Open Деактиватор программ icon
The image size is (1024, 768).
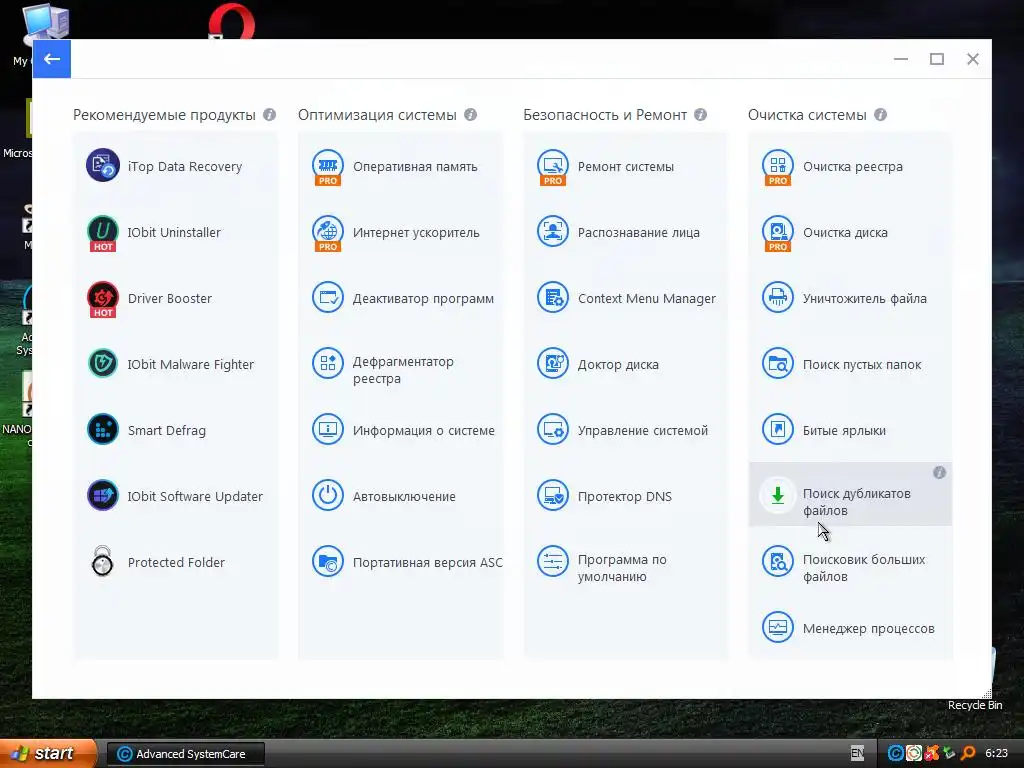327,298
